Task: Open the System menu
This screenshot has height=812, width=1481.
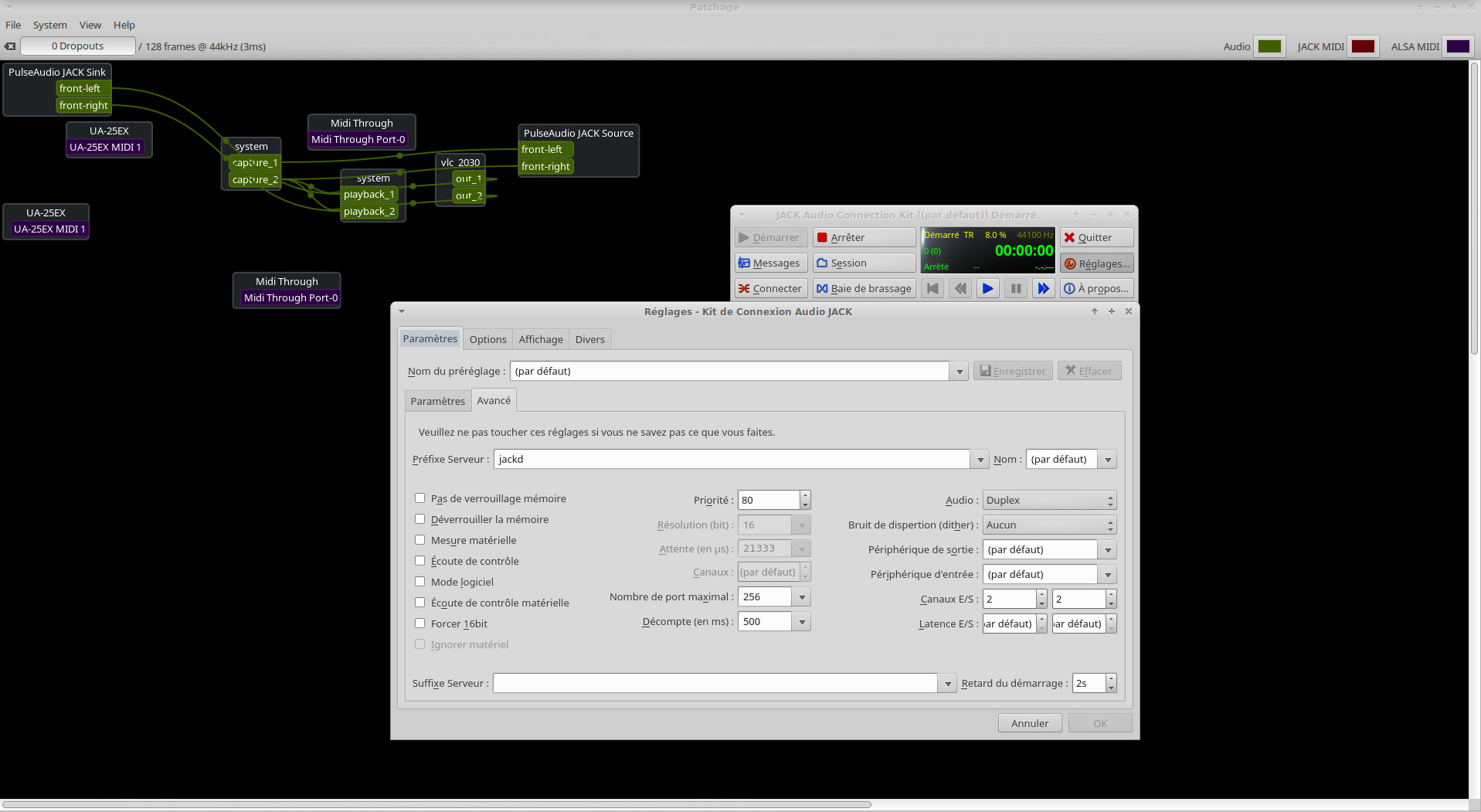Action: [x=49, y=25]
